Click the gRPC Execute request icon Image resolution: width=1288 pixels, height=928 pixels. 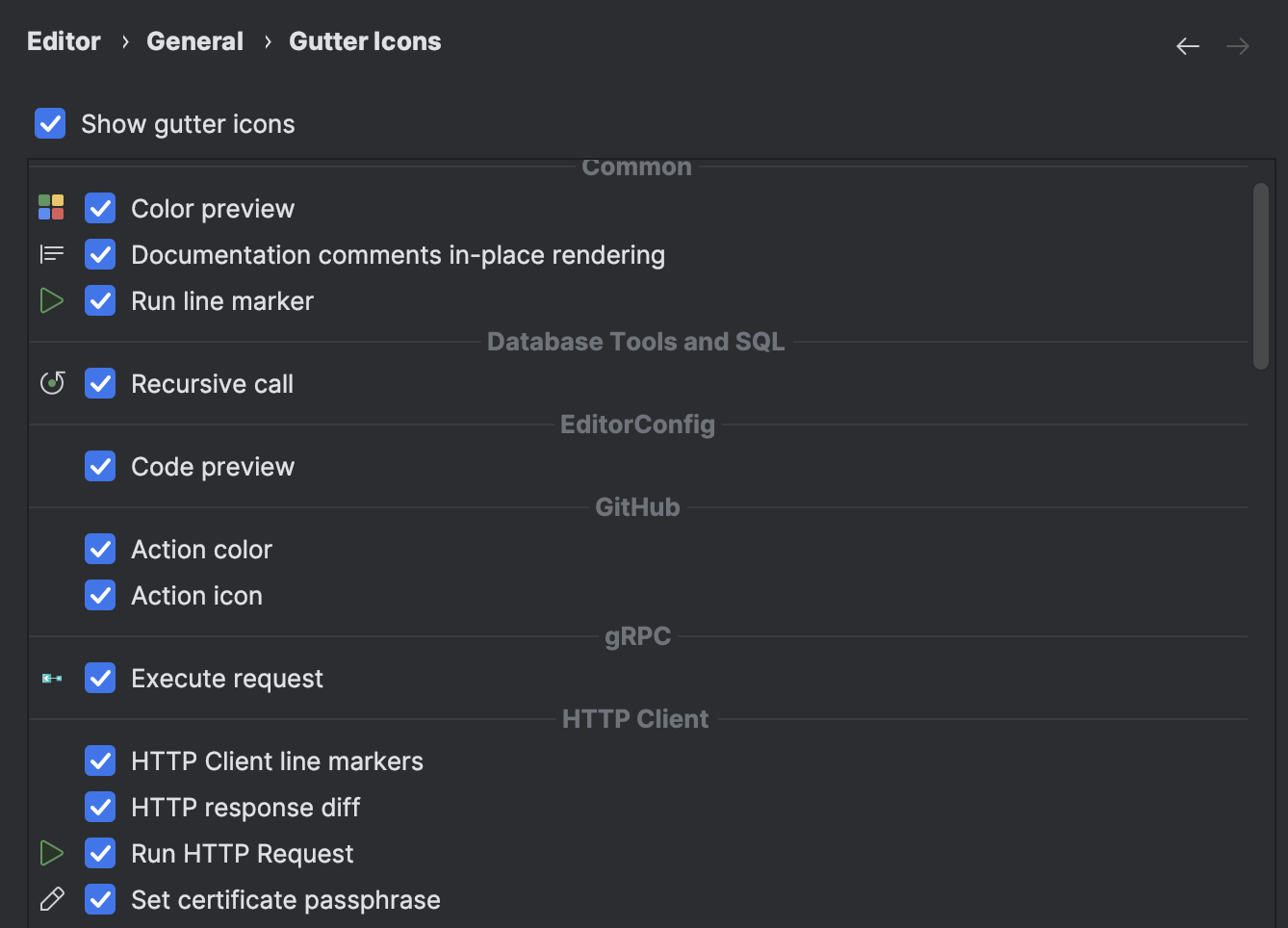click(x=51, y=678)
